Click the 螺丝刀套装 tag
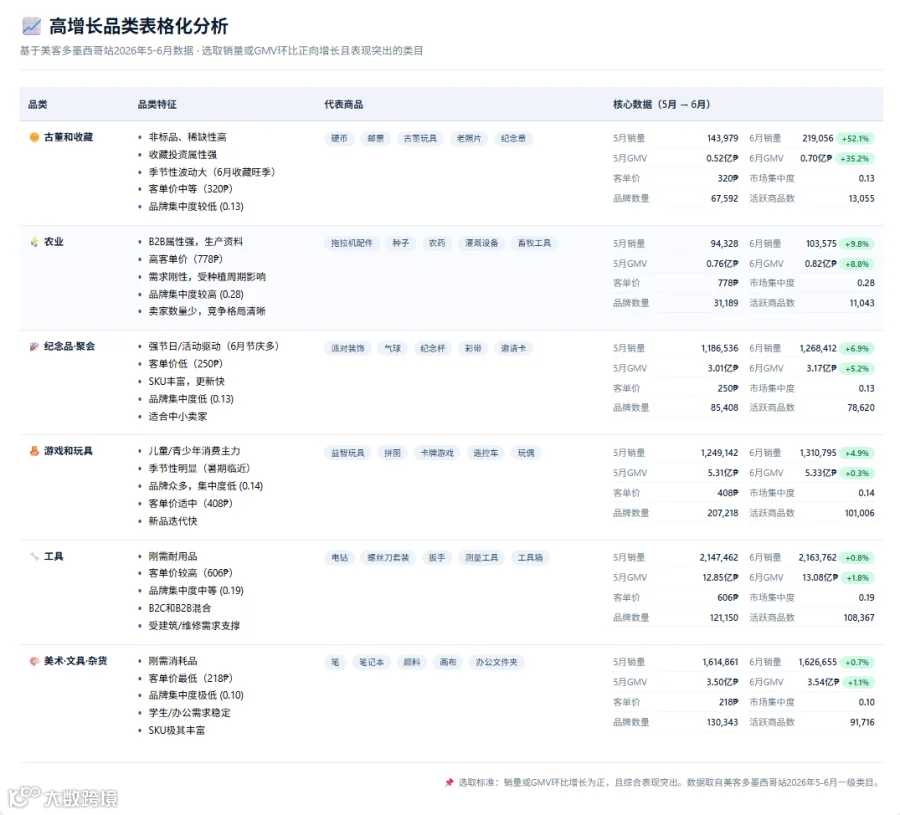 click(x=388, y=557)
